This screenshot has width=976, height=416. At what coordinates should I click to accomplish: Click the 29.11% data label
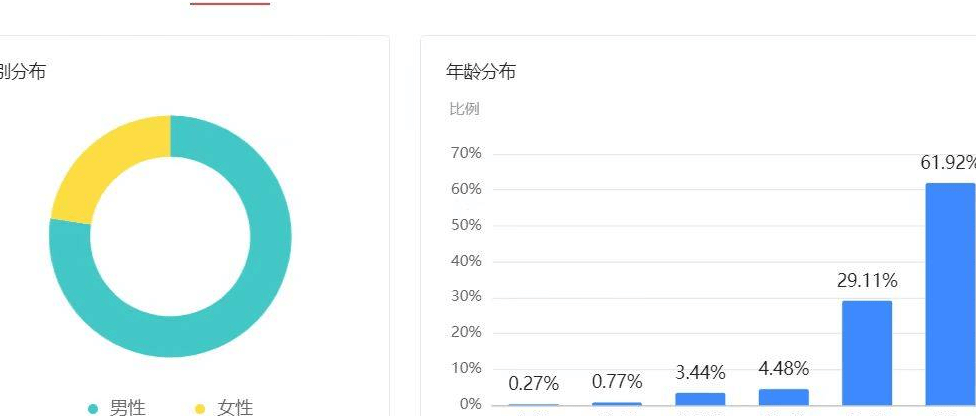point(867,281)
